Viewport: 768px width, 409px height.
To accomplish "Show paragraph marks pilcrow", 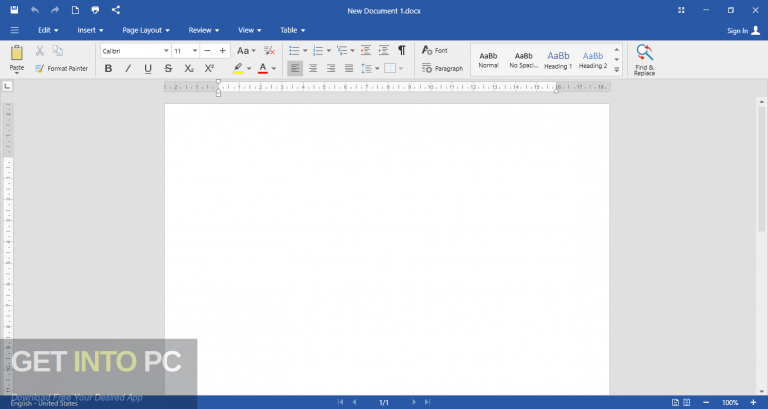I will tap(402, 50).
